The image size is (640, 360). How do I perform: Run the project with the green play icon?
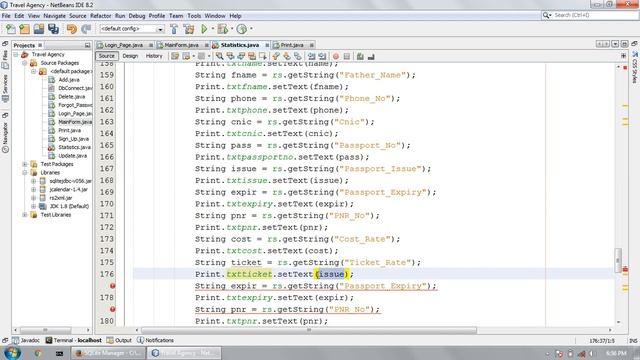click(204, 29)
